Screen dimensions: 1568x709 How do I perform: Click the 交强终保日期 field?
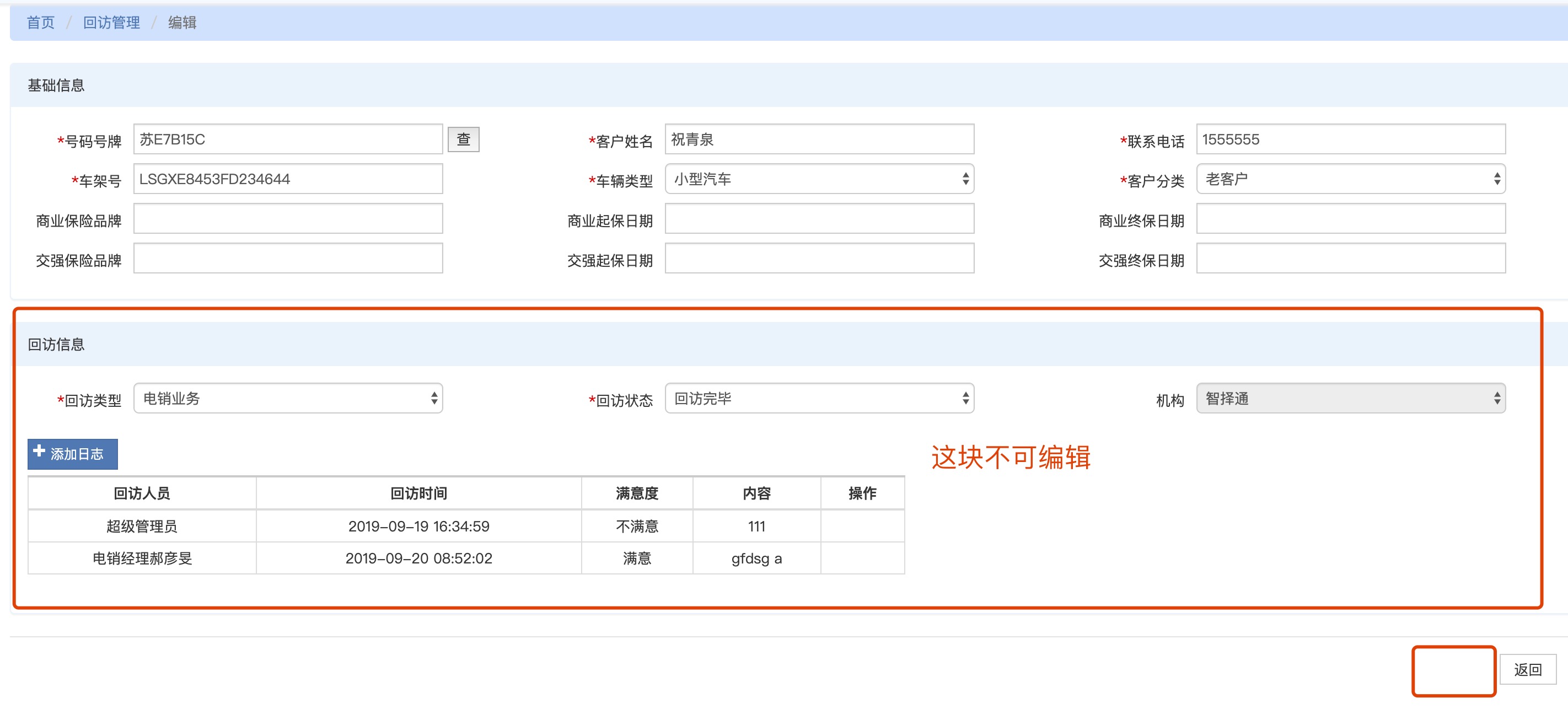tap(1350, 258)
